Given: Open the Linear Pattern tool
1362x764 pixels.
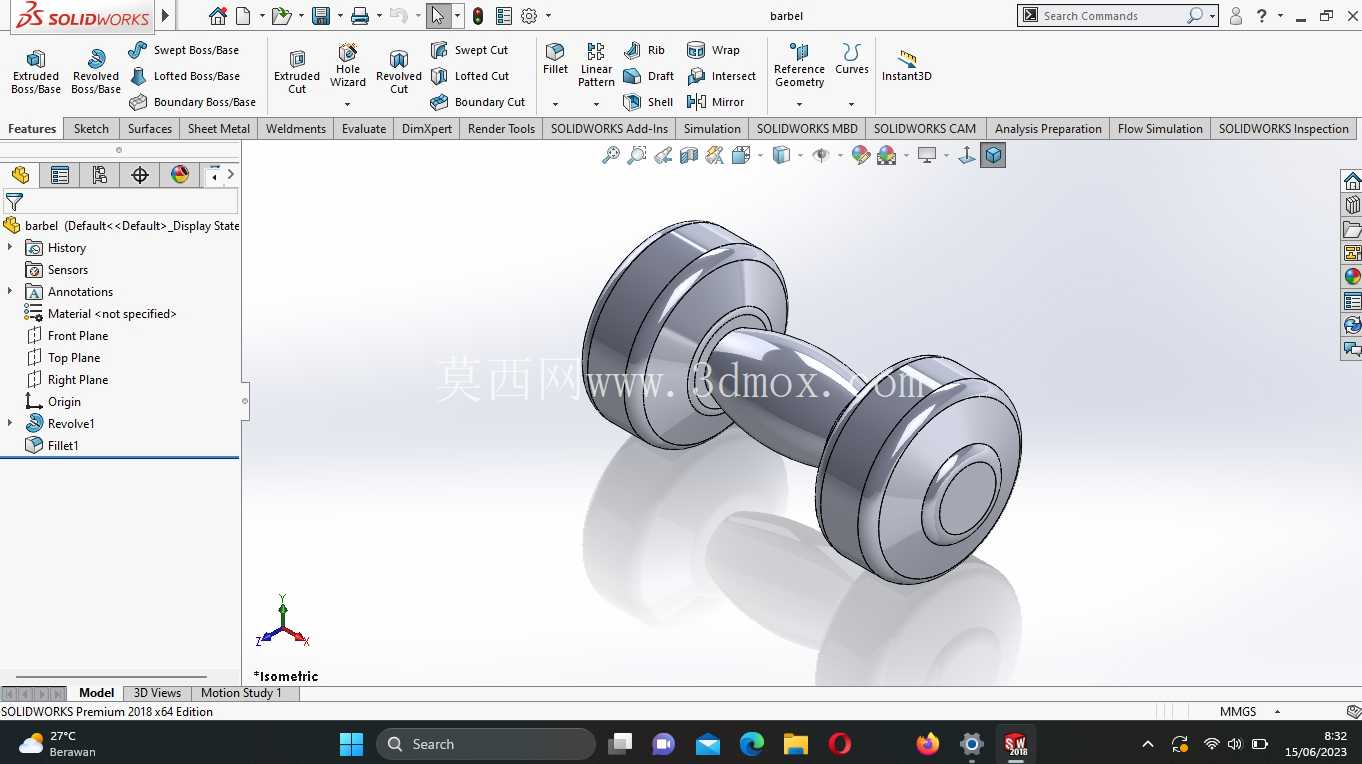Looking at the screenshot, I should pos(596,65).
